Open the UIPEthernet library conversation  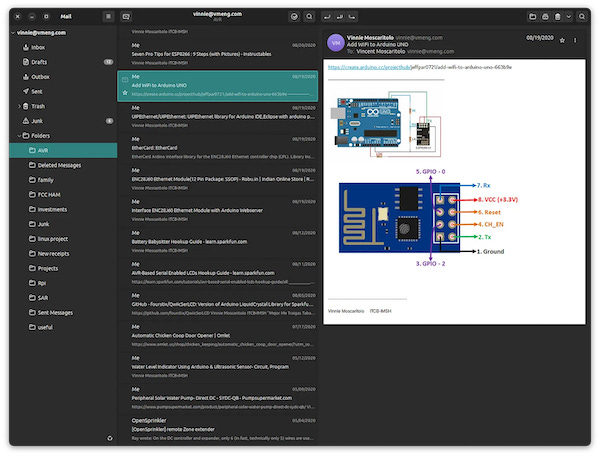pos(217,117)
